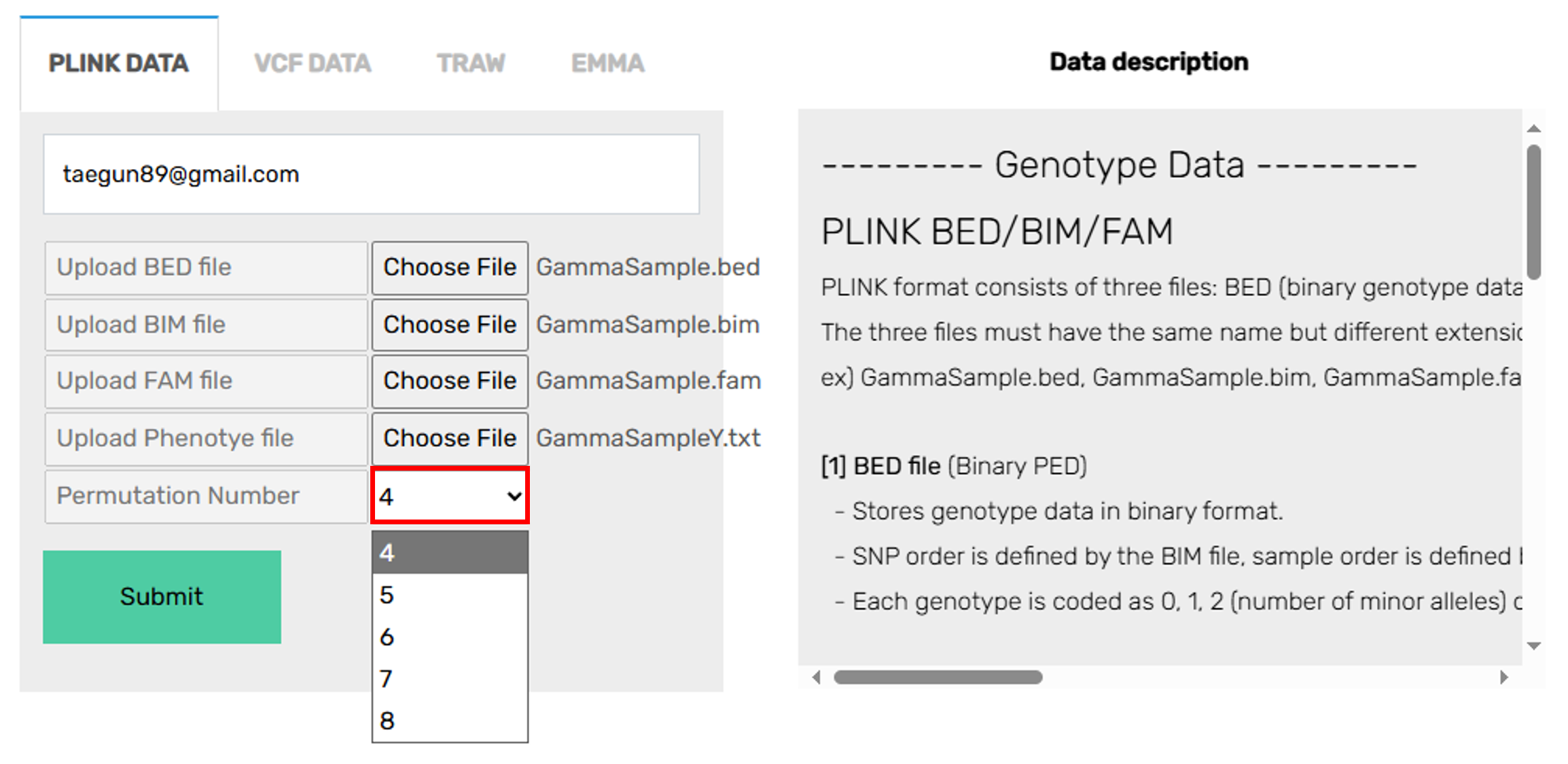Switch to the PLINK DATA tab
1568x764 pixels.
click(x=119, y=63)
